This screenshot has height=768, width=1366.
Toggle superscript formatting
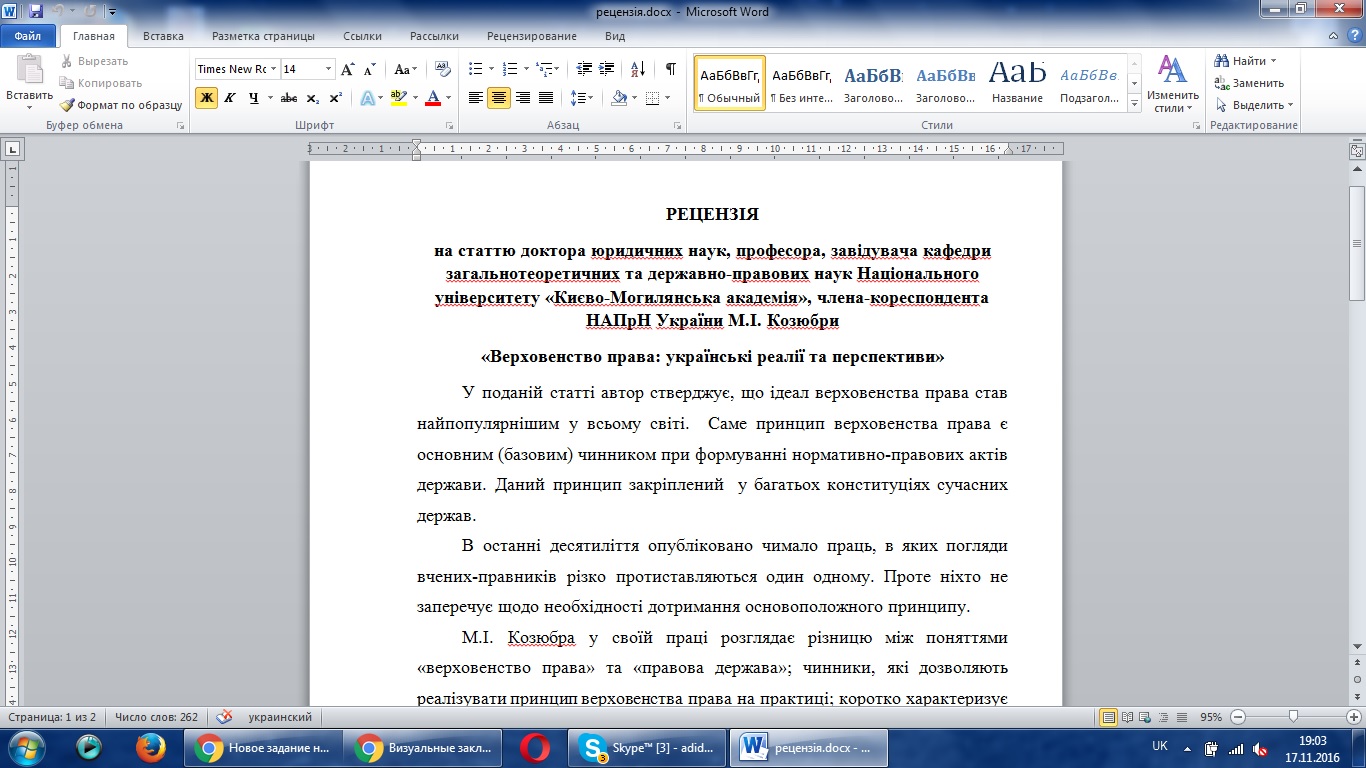pyautogui.click(x=335, y=97)
